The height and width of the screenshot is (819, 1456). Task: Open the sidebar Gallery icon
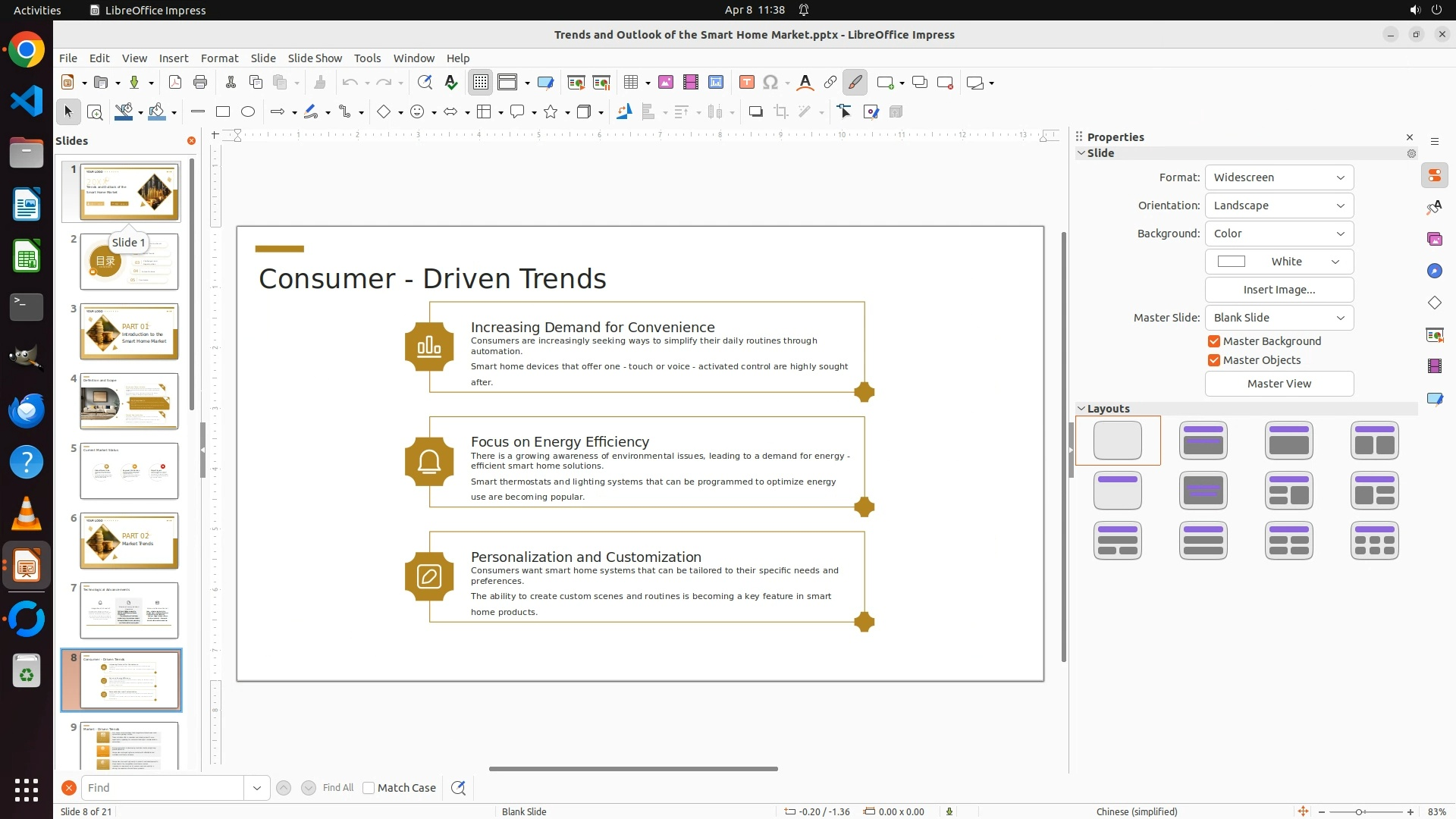point(1434,240)
